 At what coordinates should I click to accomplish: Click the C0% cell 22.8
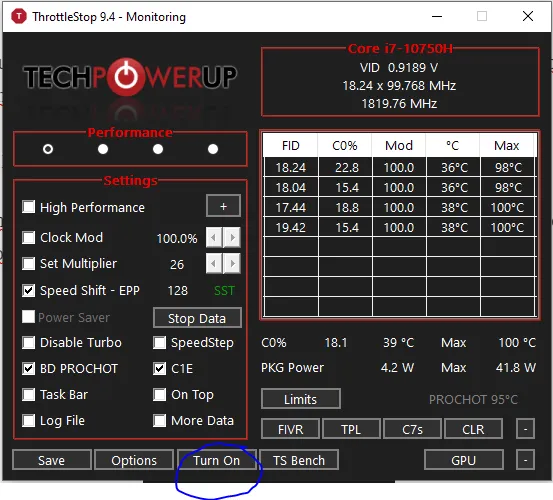(346, 167)
